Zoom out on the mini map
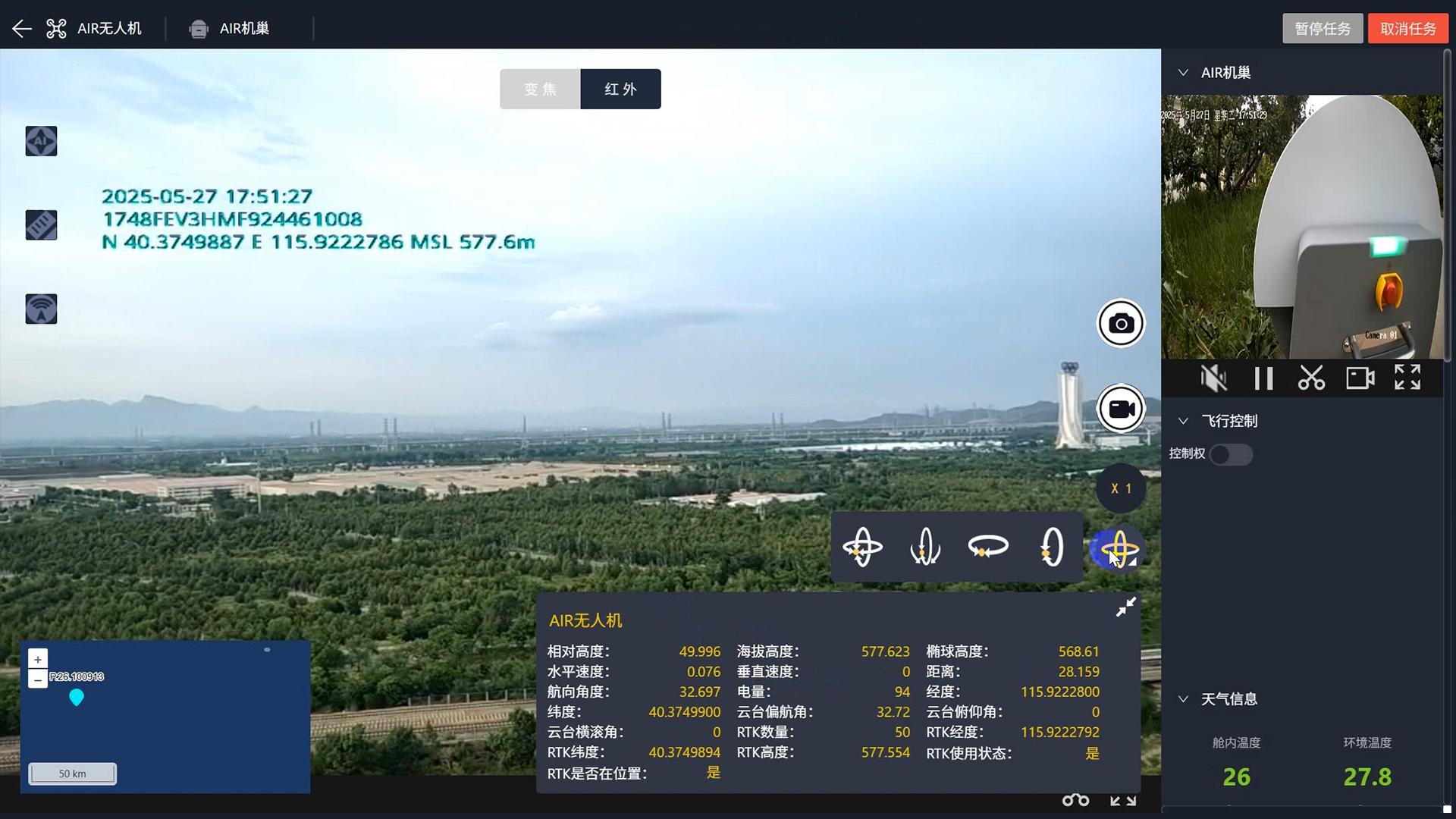The image size is (1456, 819). pyautogui.click(x=38, y=679)
